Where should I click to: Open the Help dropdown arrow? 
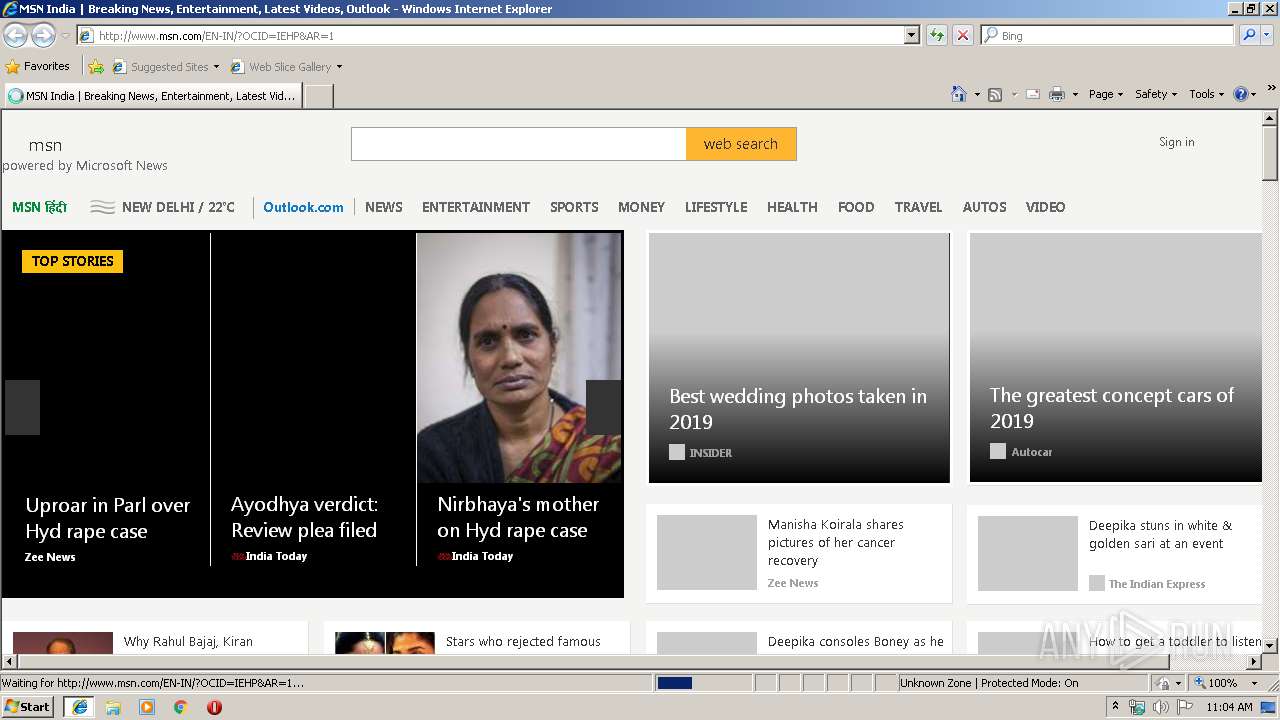tap(1254, 94)
